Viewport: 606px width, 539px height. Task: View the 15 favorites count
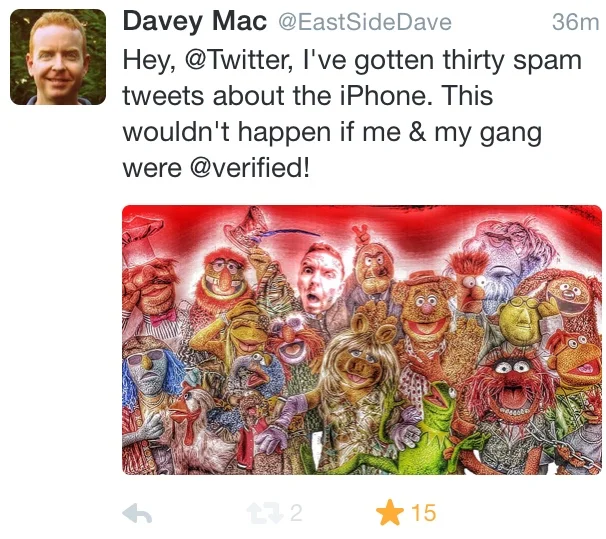point(424,513)
